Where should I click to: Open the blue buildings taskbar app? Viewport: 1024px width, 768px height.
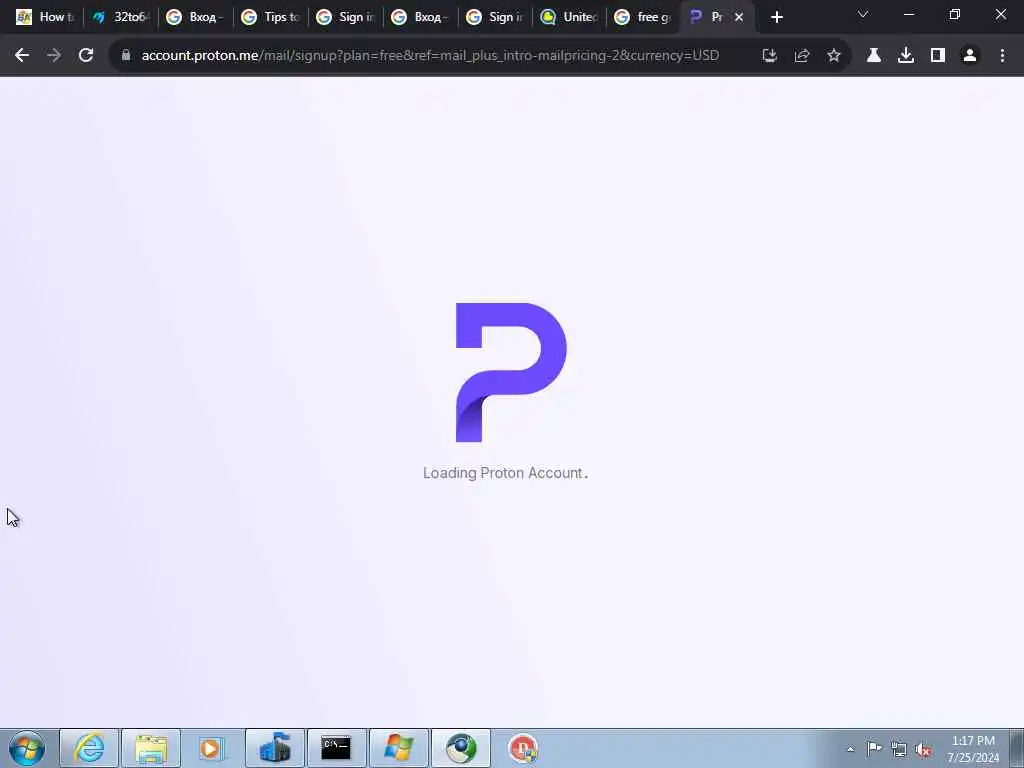tap(275, 748)
